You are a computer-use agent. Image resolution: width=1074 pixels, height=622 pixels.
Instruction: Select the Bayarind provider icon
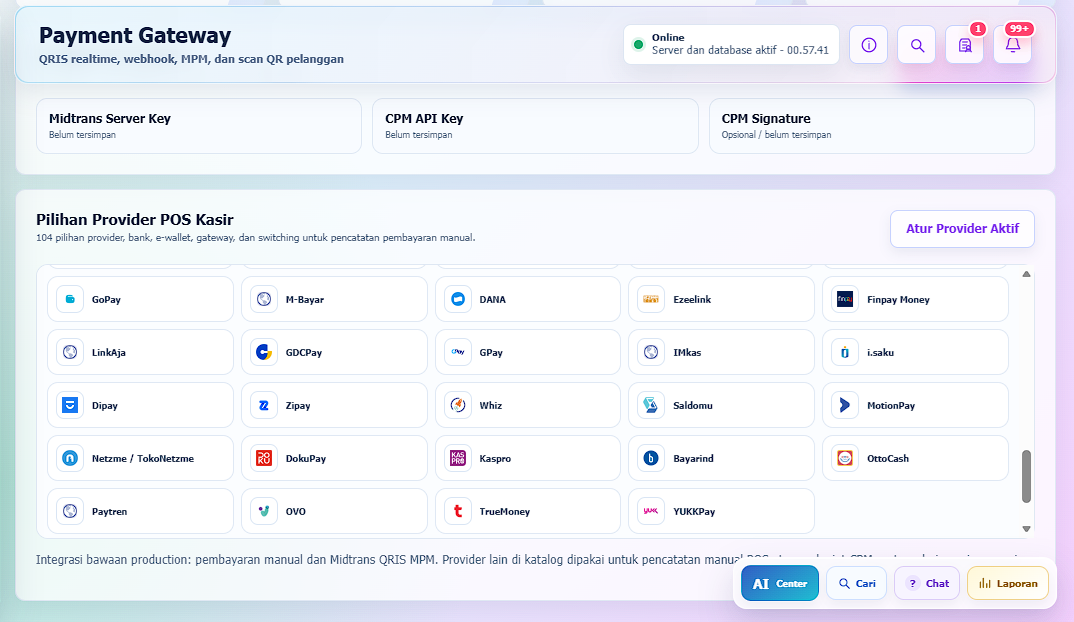651,458
